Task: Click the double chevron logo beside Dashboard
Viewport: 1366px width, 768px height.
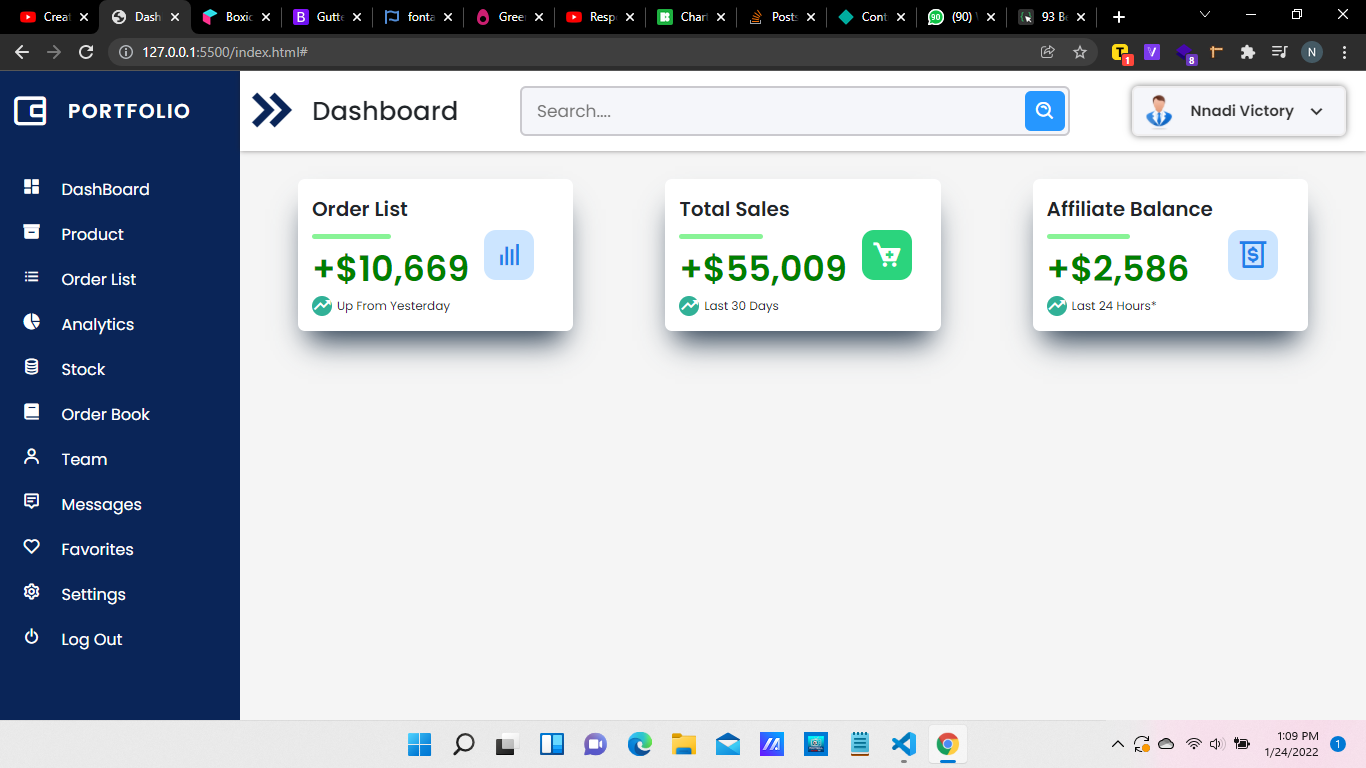Action: (271, 110)
